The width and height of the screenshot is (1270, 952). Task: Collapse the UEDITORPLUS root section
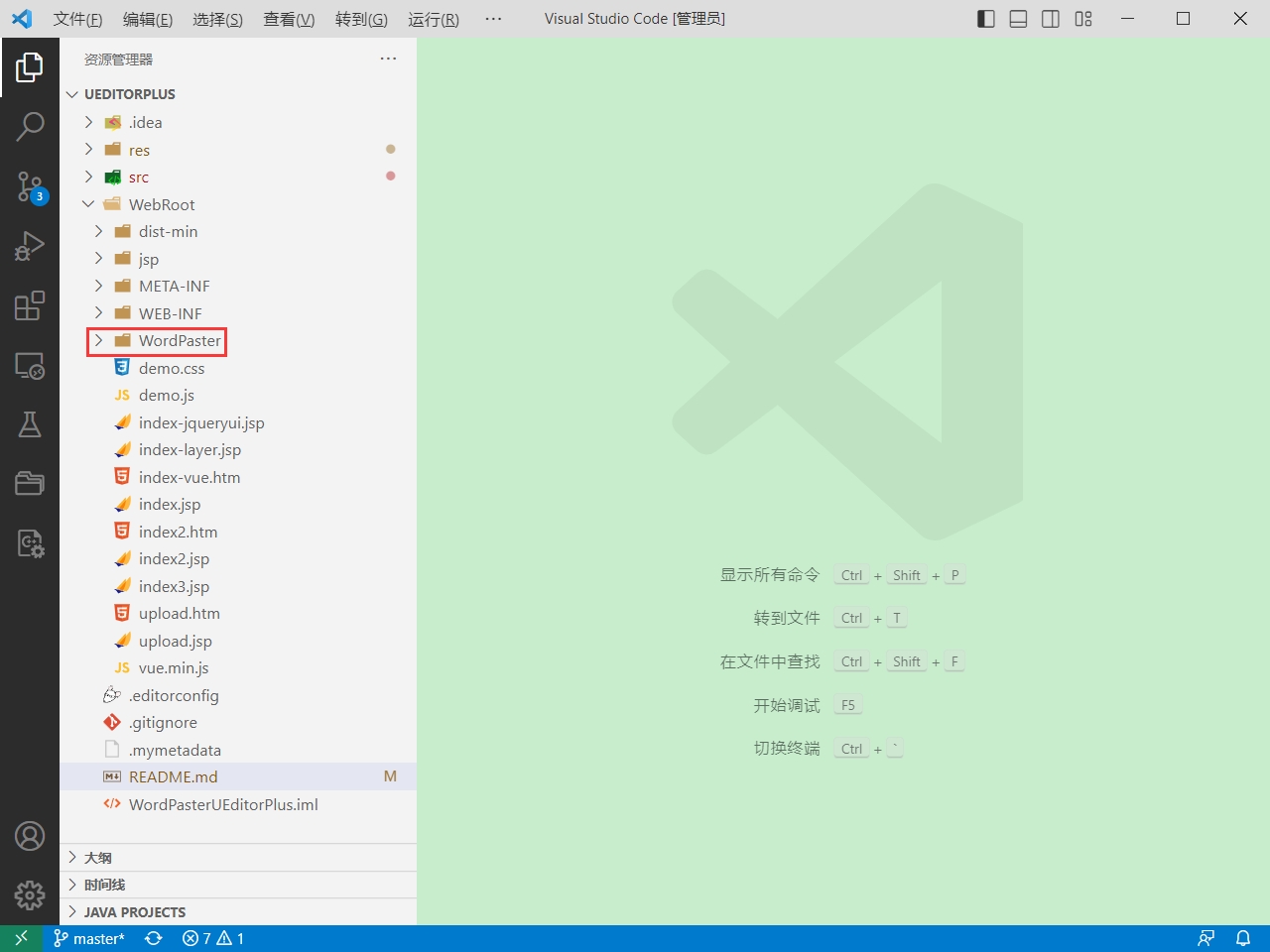point(238,94)
